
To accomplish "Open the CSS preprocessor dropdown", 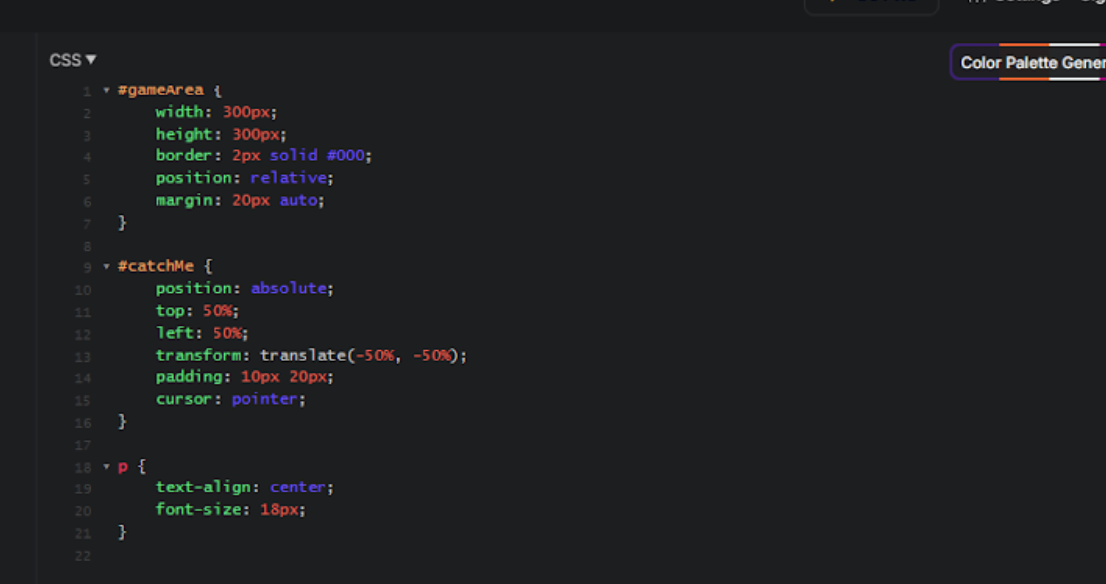I will click(x=73, y=61).
